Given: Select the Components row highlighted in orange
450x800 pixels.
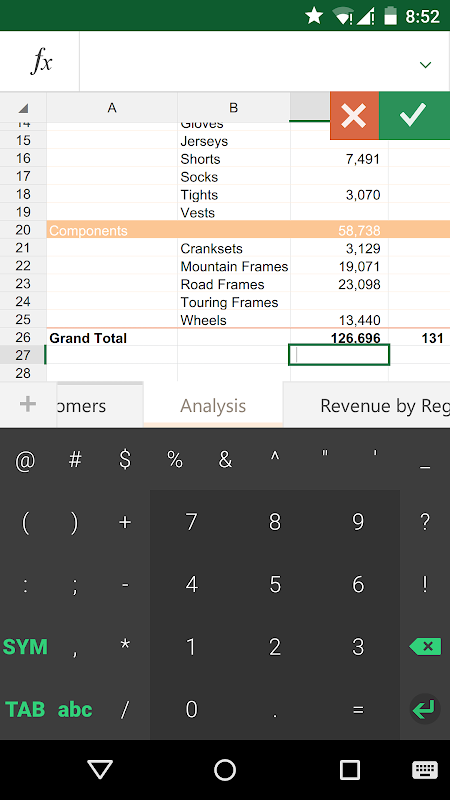Looking at the screenshot, I should coord(248,230).
